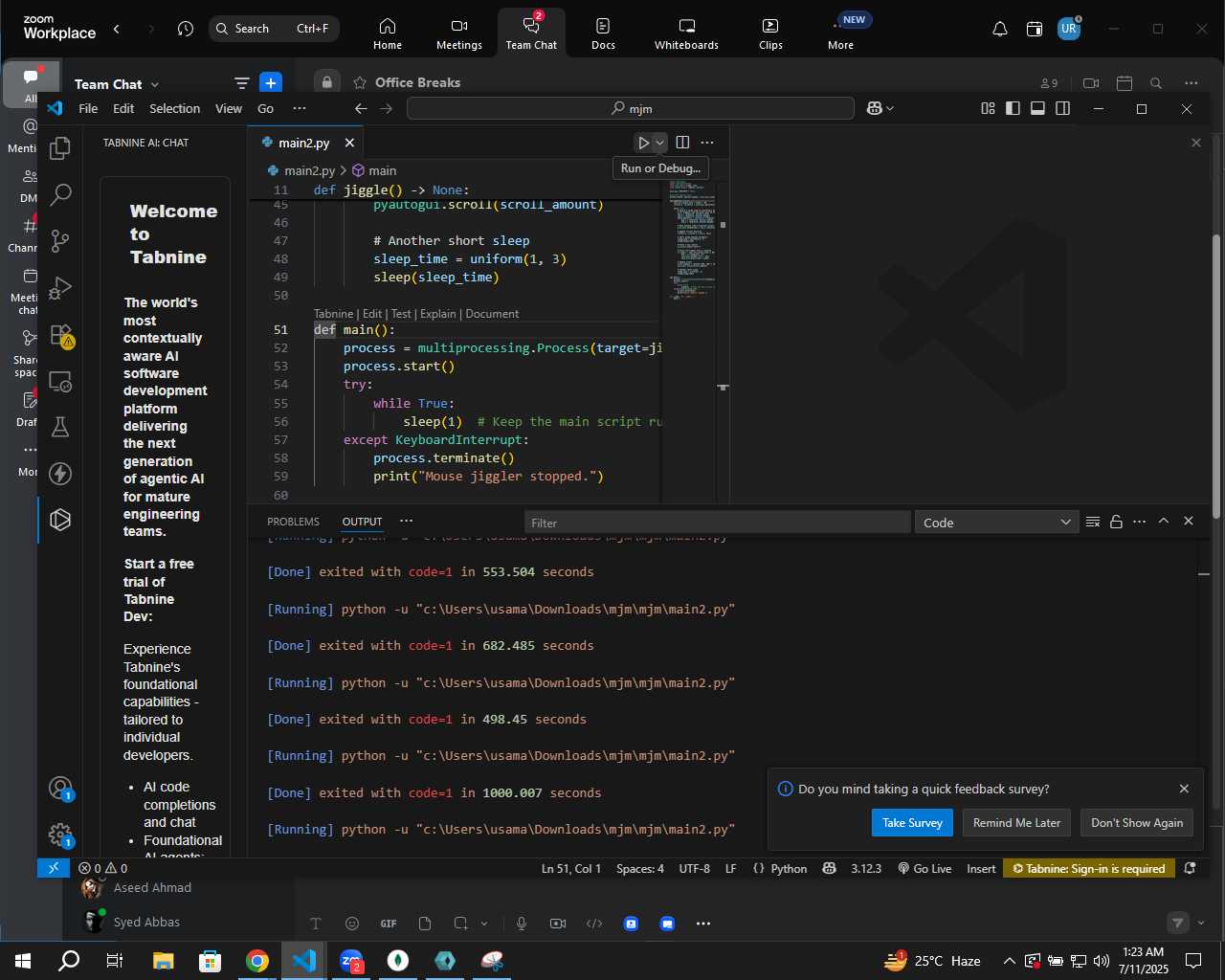
Task: Open the Accounts icon in activity bar
Action: pos(60,789)
